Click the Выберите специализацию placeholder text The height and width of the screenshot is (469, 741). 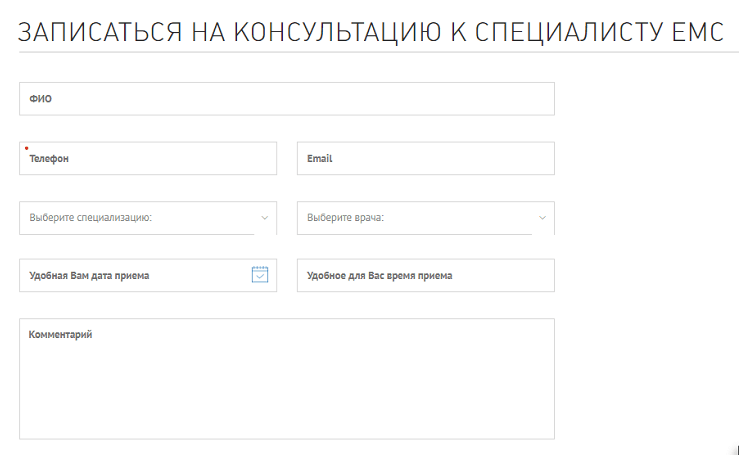point(90,218)
